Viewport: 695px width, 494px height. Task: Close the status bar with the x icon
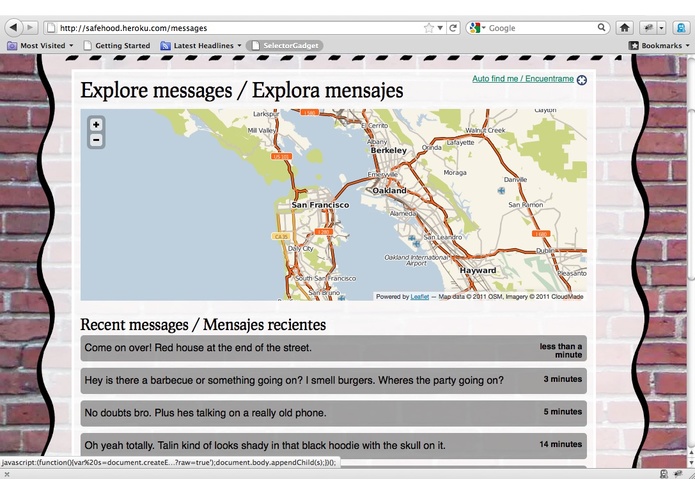[x=7, y=474]
